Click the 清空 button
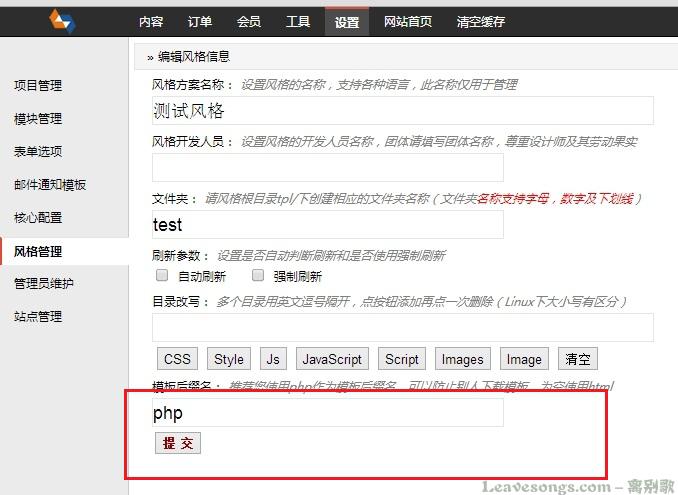The width and height of the screenshot is (678, 495). (x=578, y=359)
